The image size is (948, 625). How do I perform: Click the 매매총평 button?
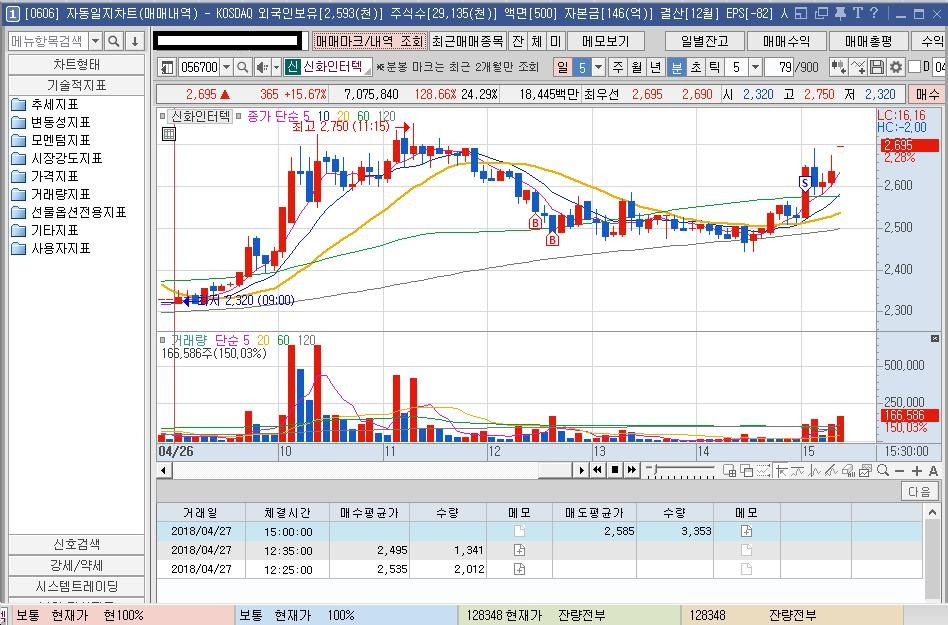pyautogui.click(x=868, y=41)
